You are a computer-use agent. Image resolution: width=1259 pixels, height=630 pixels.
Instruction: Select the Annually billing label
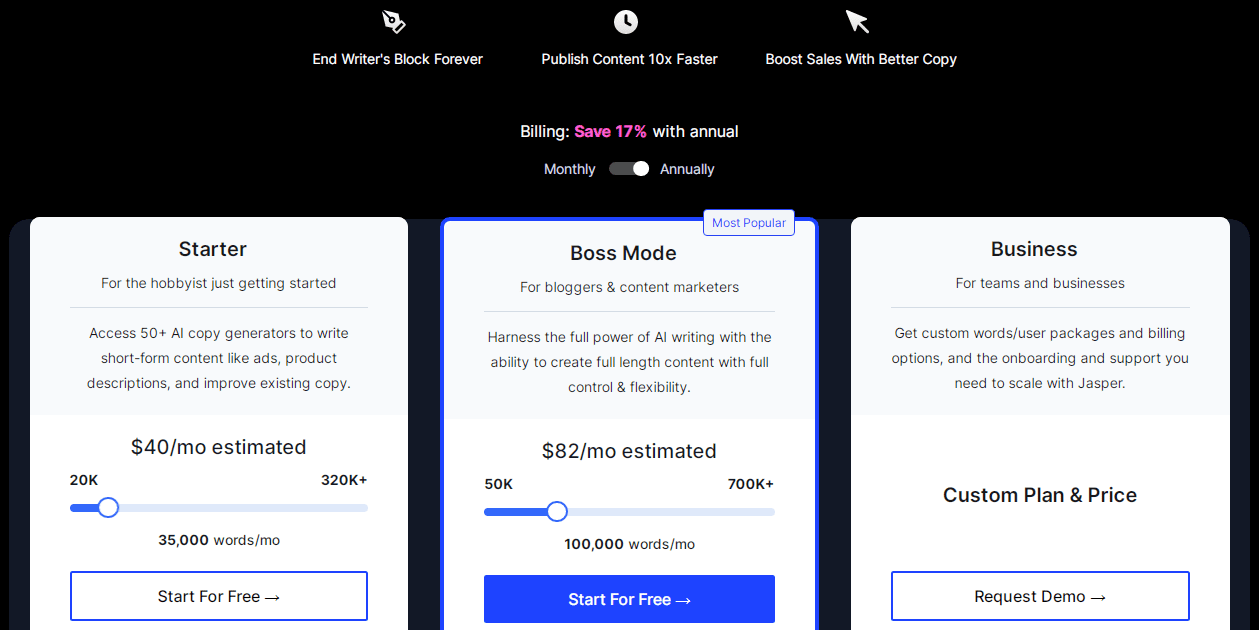[x=687, y=169]
